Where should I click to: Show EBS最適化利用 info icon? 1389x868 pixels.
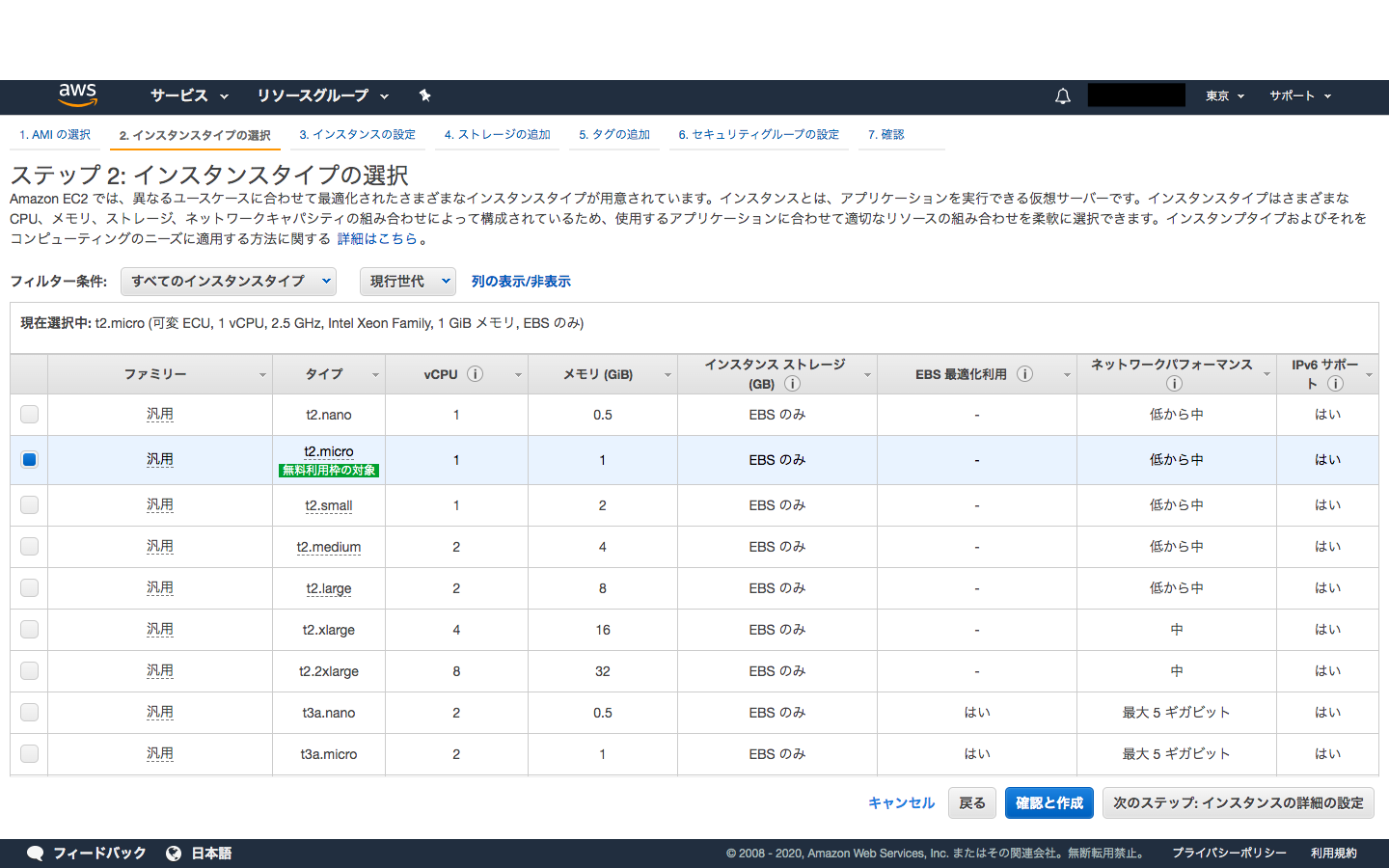click(x=1024, y=374)
